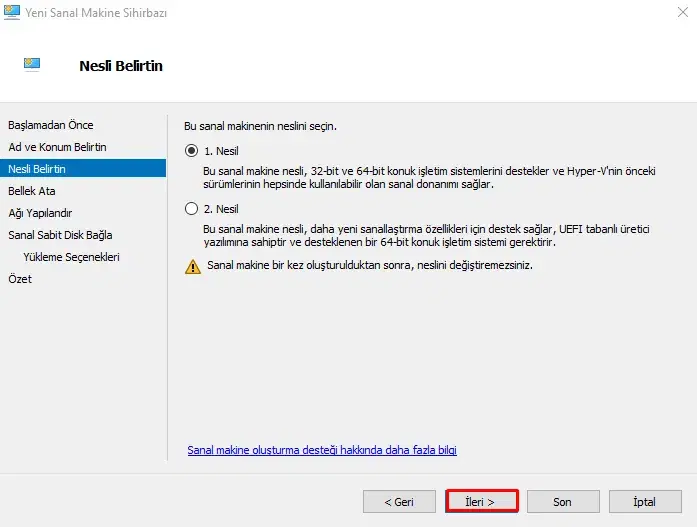Screen dimensions: 697x527
Task: Select the 1. Nesil radio button
Action: point(192,151)
